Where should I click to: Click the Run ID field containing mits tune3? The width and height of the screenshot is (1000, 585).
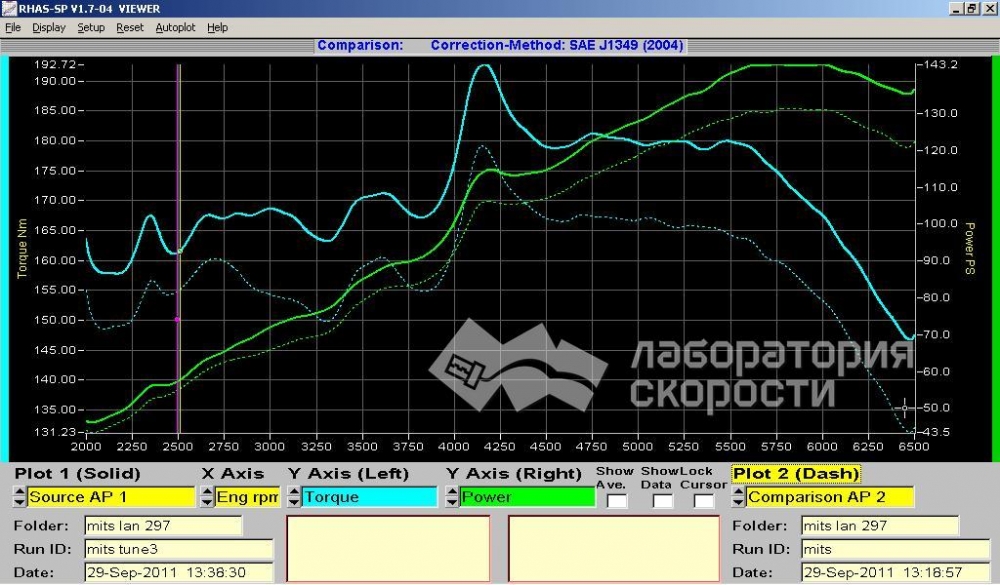pyautogui.click(x=178, y=549)
